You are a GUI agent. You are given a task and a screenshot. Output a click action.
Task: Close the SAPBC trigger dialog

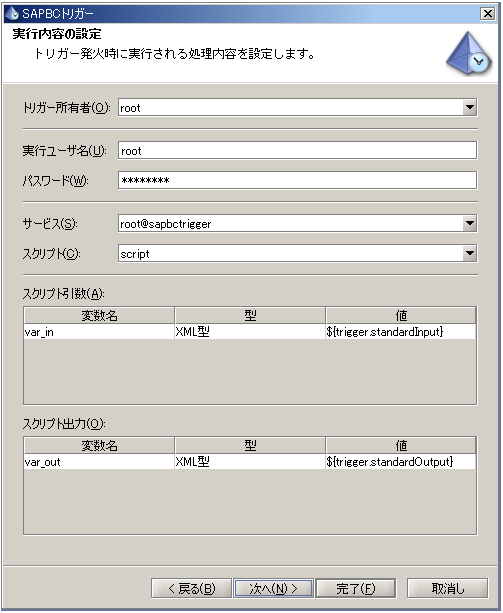point(487,14)
